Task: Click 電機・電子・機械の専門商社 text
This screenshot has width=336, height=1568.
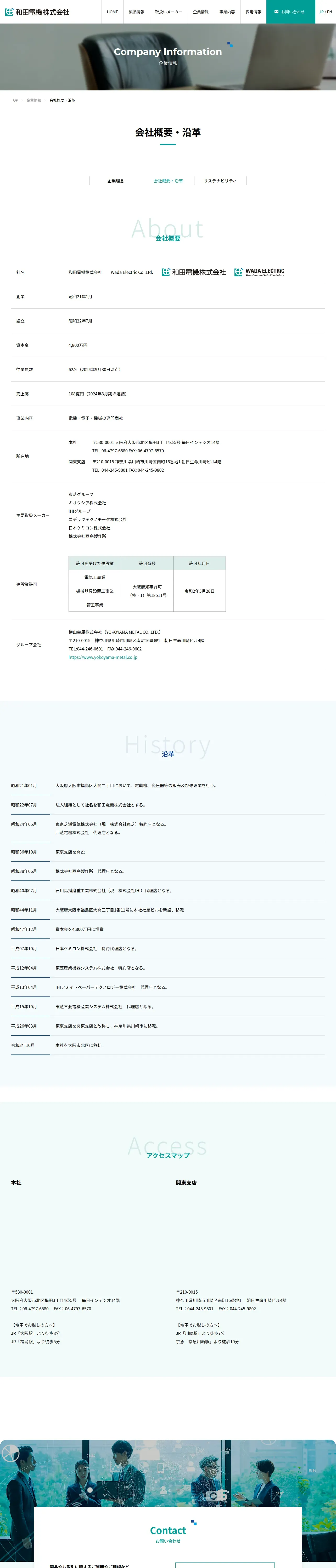Action: pyautogui.click(x=96, y=418)
